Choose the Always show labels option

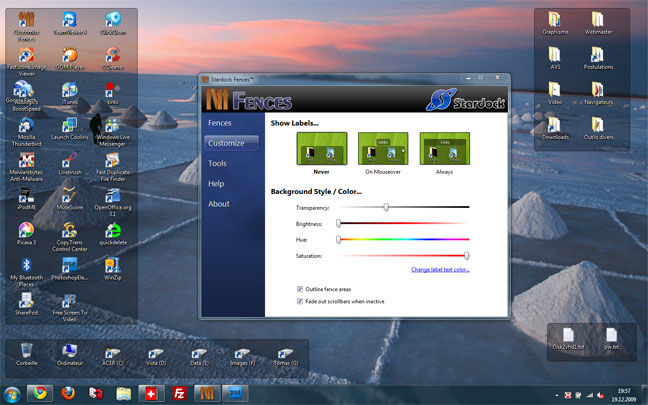(x=445, y=149)
